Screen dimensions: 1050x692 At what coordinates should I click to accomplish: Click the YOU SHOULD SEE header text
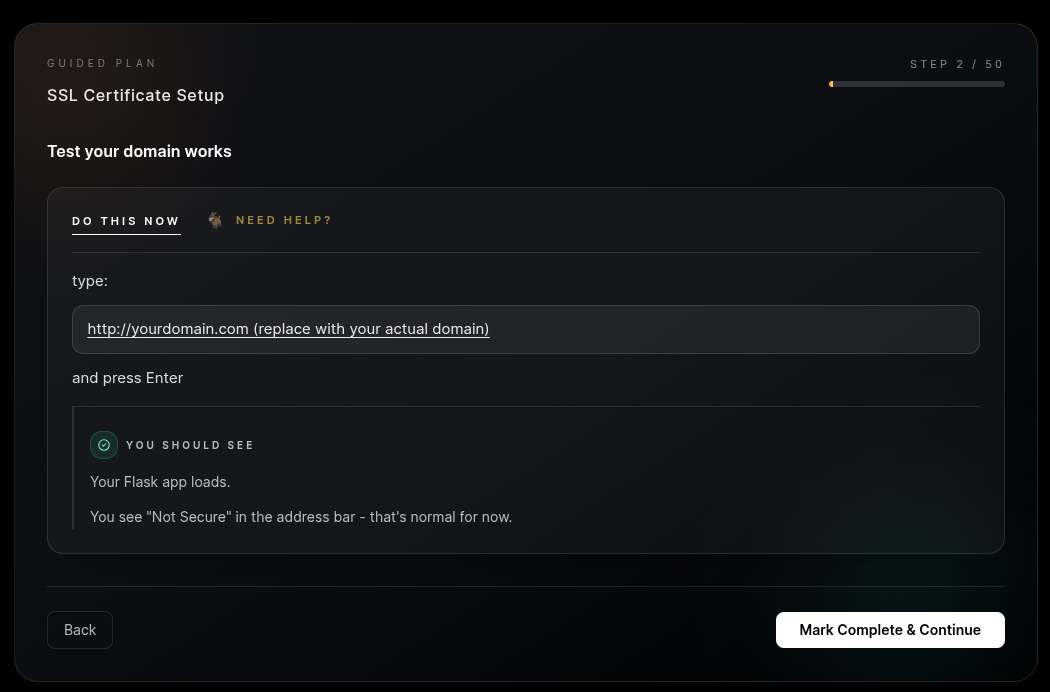click(190, 445)
